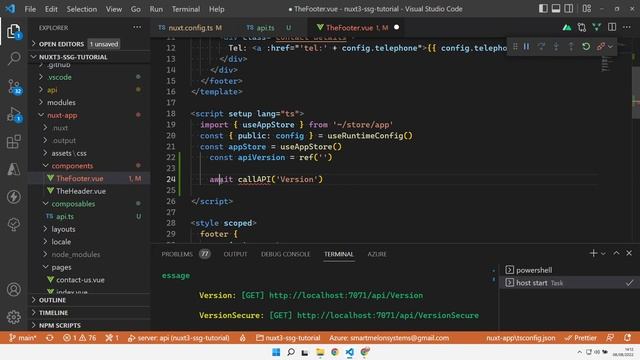The height and width of the screenshot is (360, 640).
Task: Close the bottom panel
Action: click(629, 253)
